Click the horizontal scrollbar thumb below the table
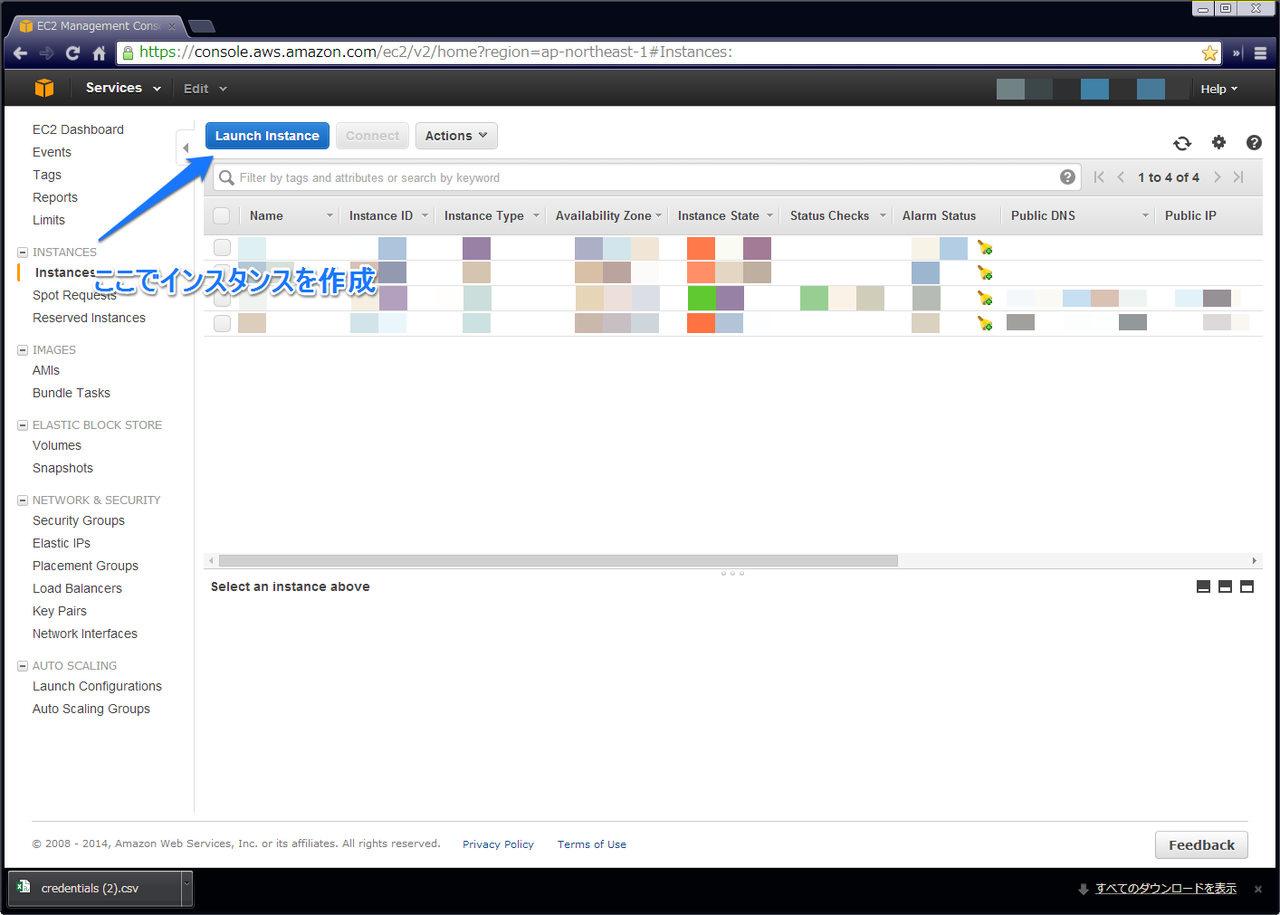 click(558, 561)
